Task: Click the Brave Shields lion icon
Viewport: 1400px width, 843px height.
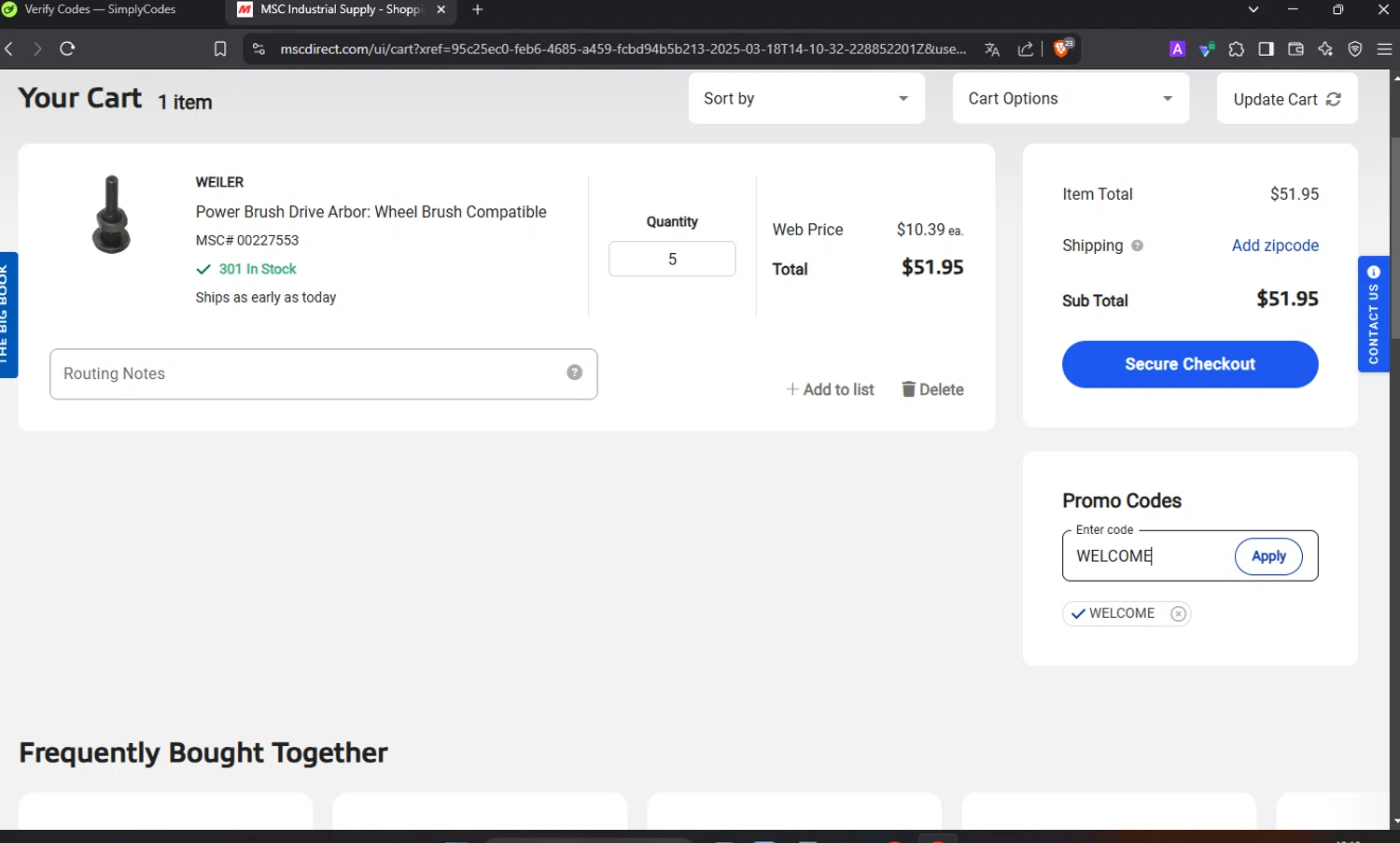Action: (1061, 49)
